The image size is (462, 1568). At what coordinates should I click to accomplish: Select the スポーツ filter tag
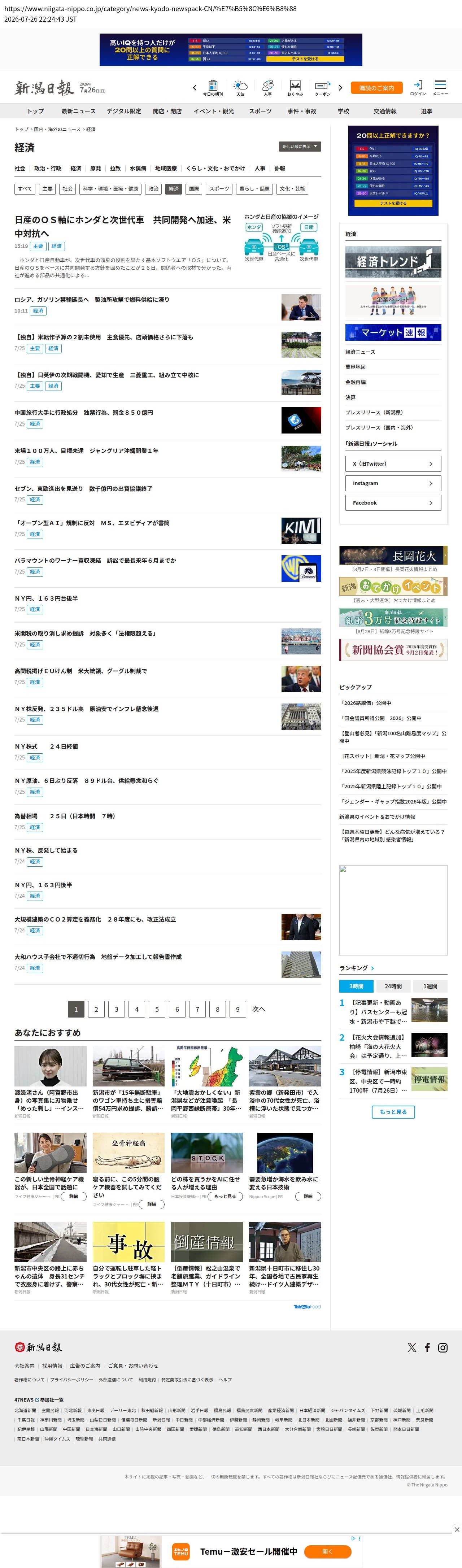pyautogui.click(x=219, y=189)
